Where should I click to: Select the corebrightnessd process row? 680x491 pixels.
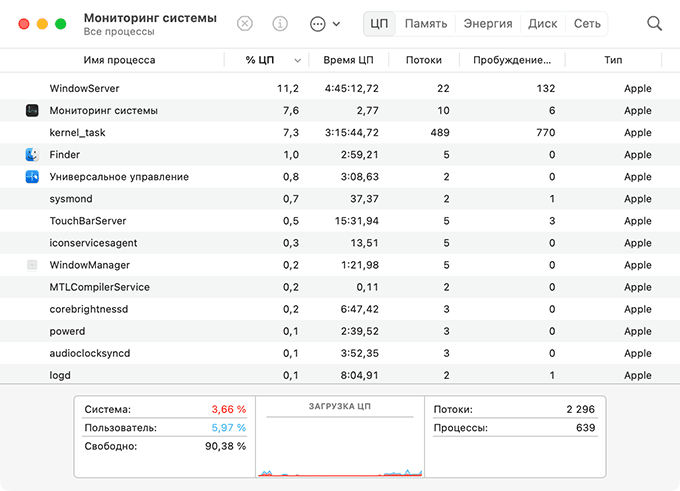pos(340,309)
